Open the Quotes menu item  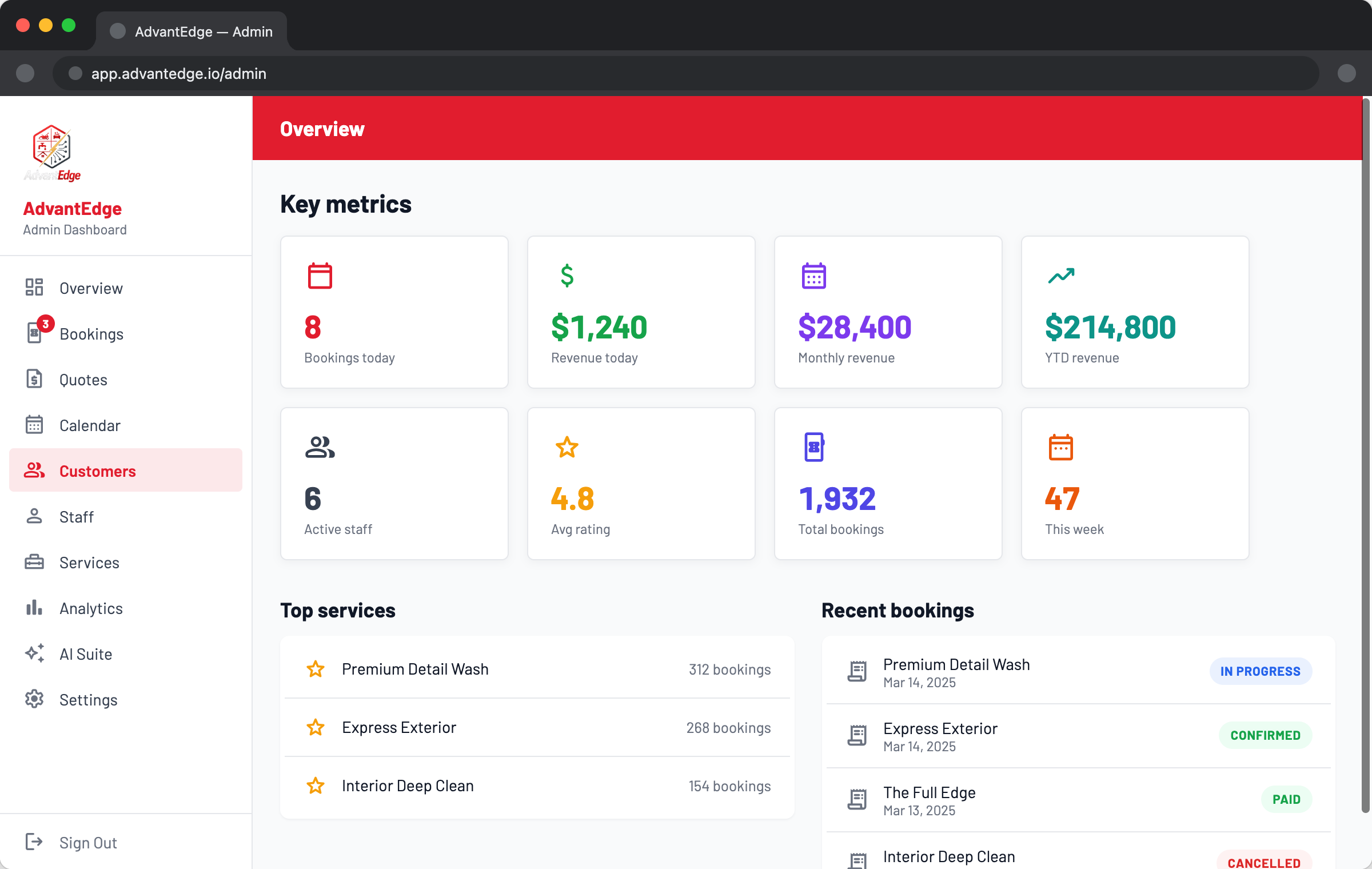click(126, 379)
